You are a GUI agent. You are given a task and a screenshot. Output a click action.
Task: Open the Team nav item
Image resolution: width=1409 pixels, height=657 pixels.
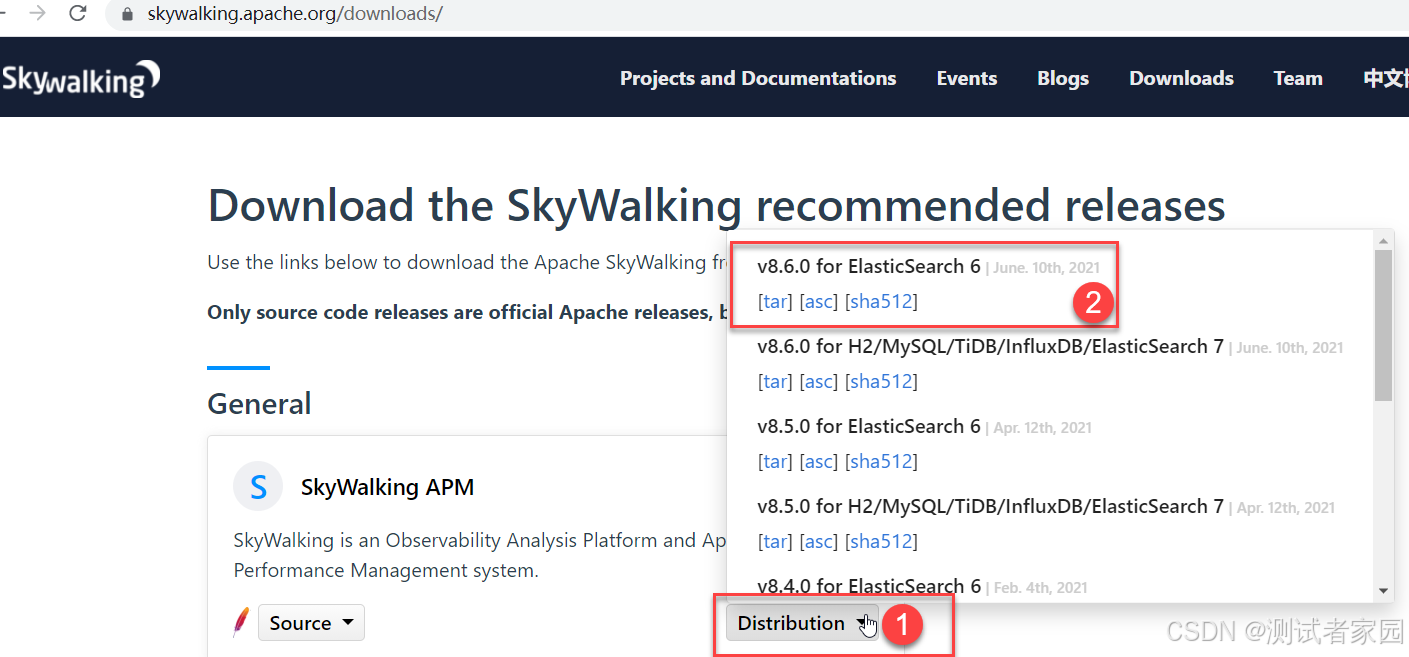point(1298,78)
